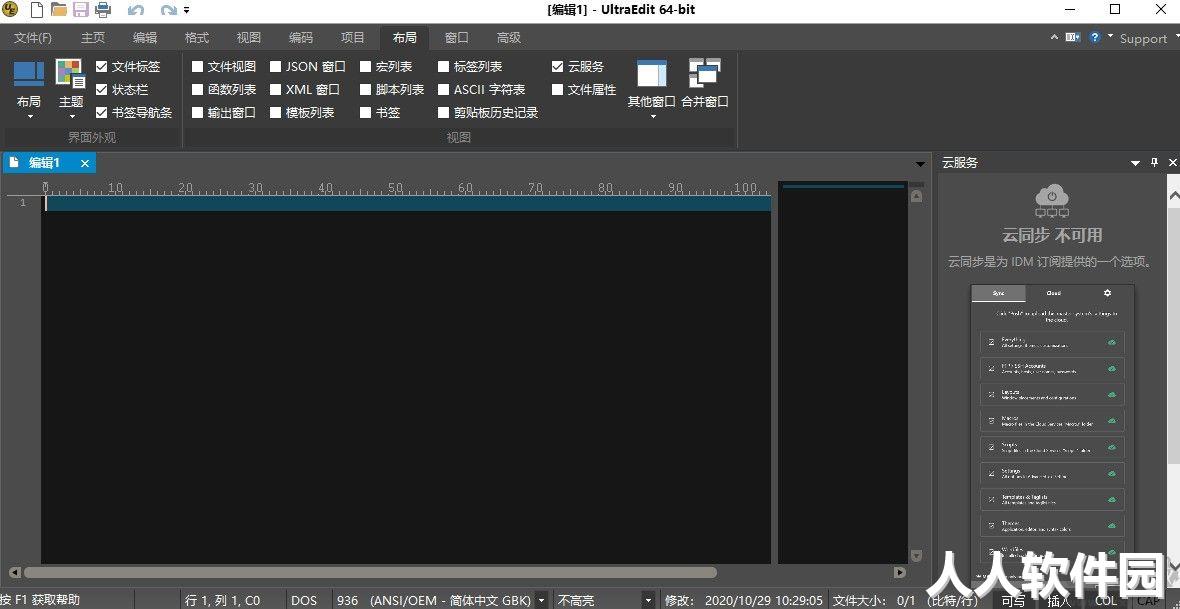Enable the XML 窗口 checkbox
This screenshot has width=1180, height=609.
point(275,90)
